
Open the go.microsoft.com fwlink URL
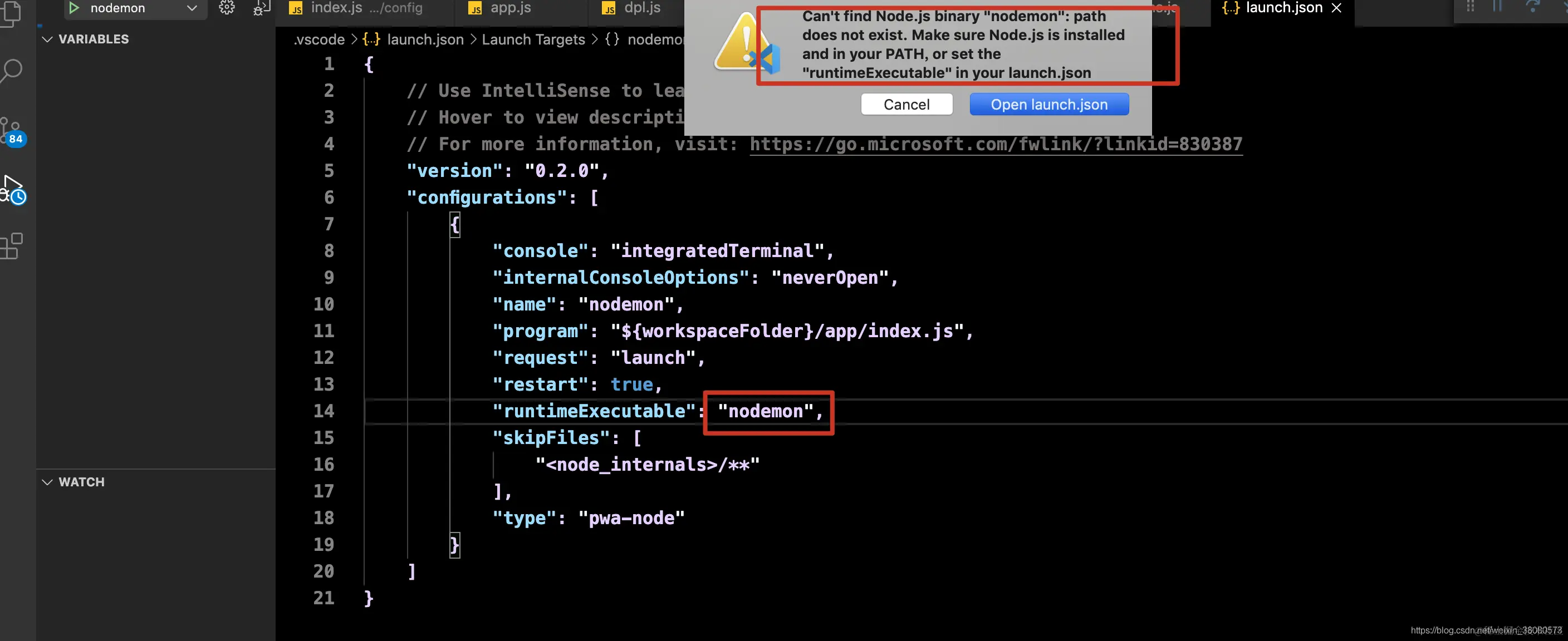995,144
